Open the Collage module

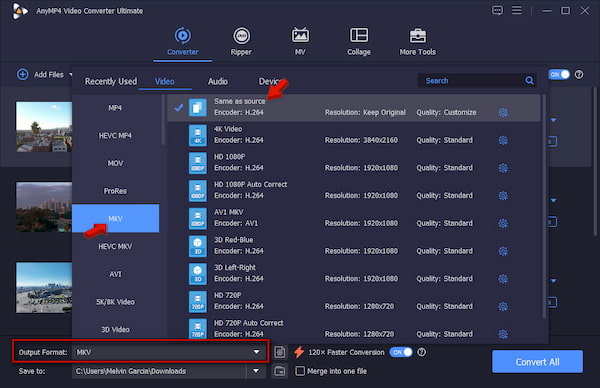coord(359,42)
